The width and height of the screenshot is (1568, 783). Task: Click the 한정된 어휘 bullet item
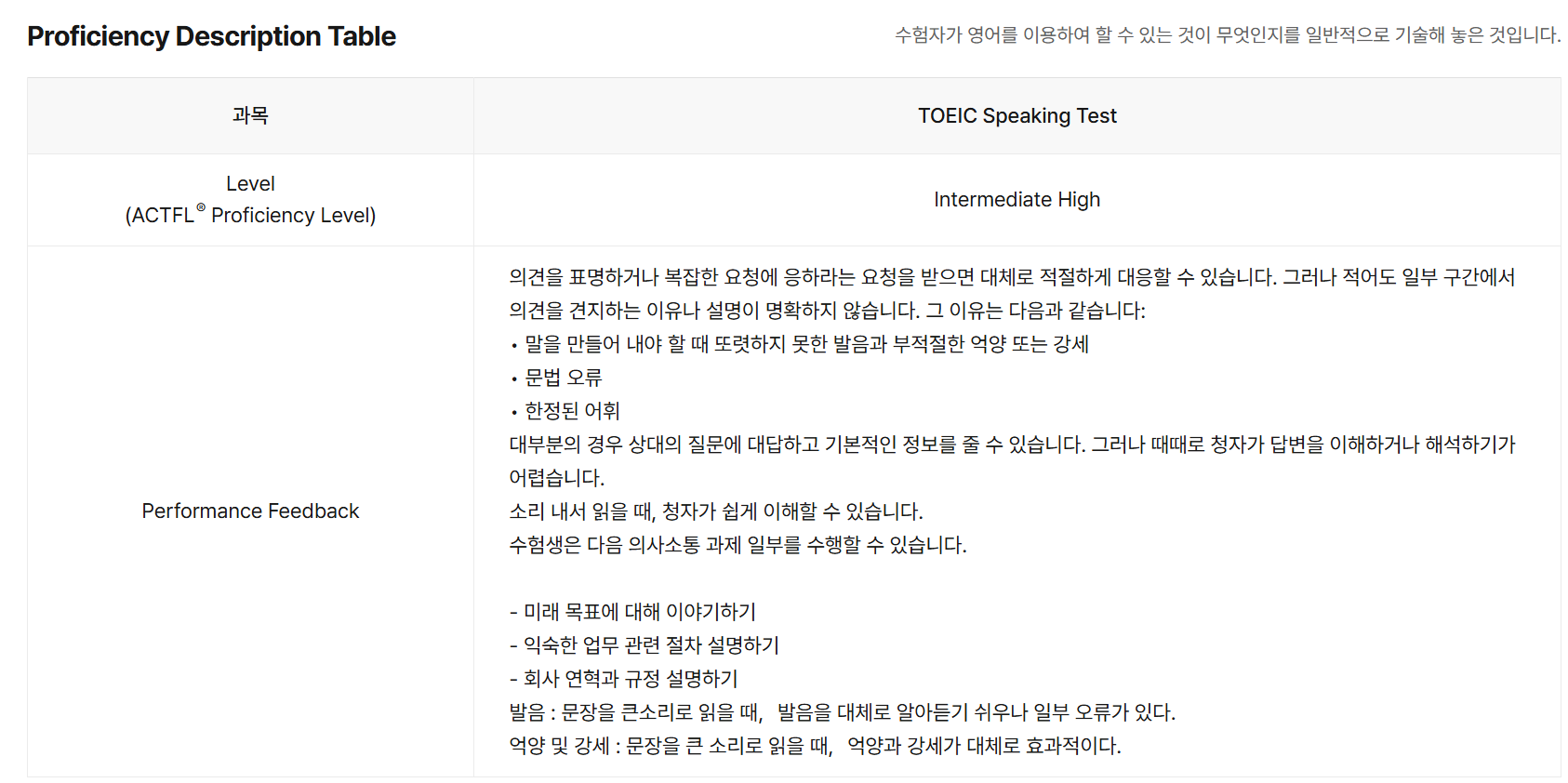[x=572, y=411]
